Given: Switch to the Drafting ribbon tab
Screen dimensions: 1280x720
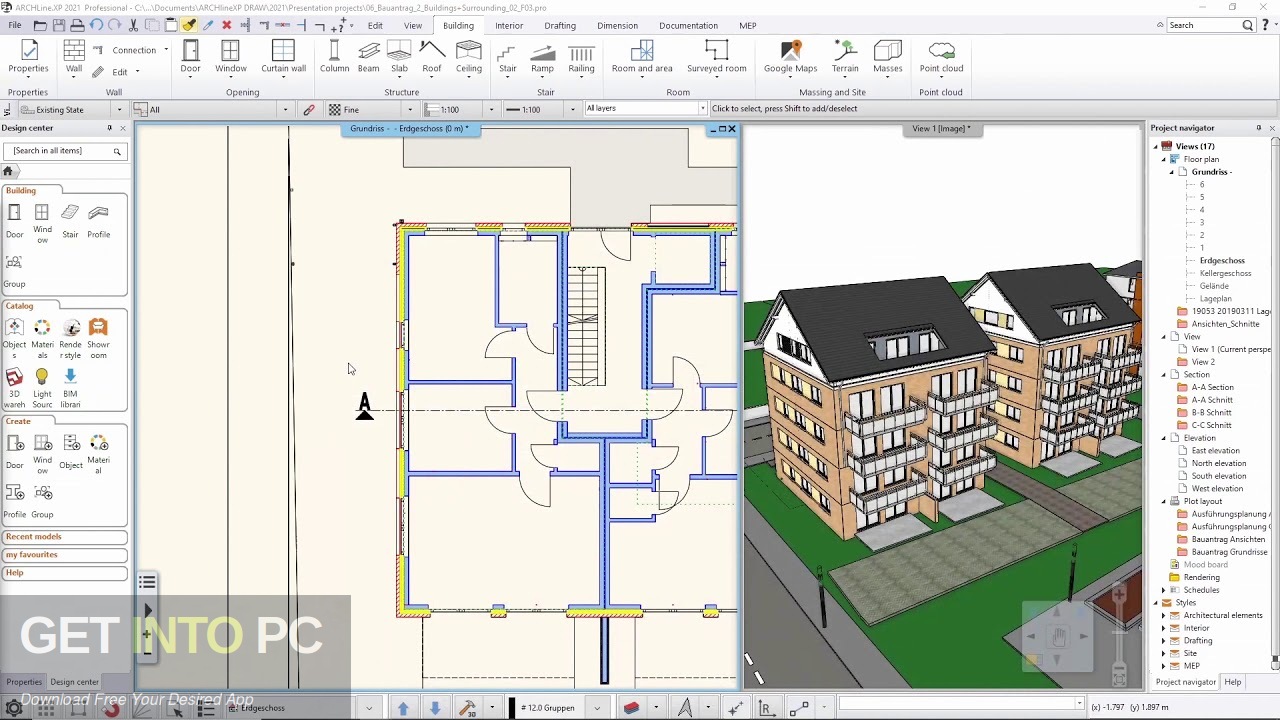Looking at the screenshot, I should coord(560,26).
